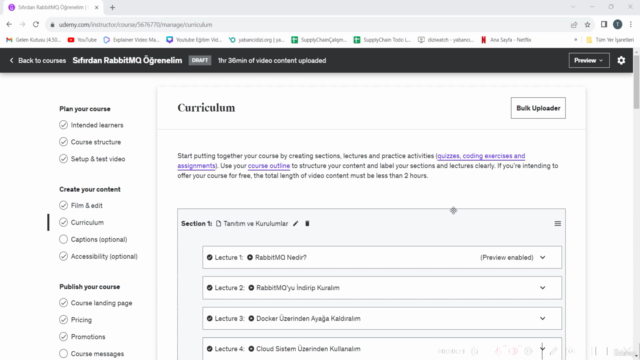
Task: Edit Section 1 title with pencil icon
Action: 296,223
